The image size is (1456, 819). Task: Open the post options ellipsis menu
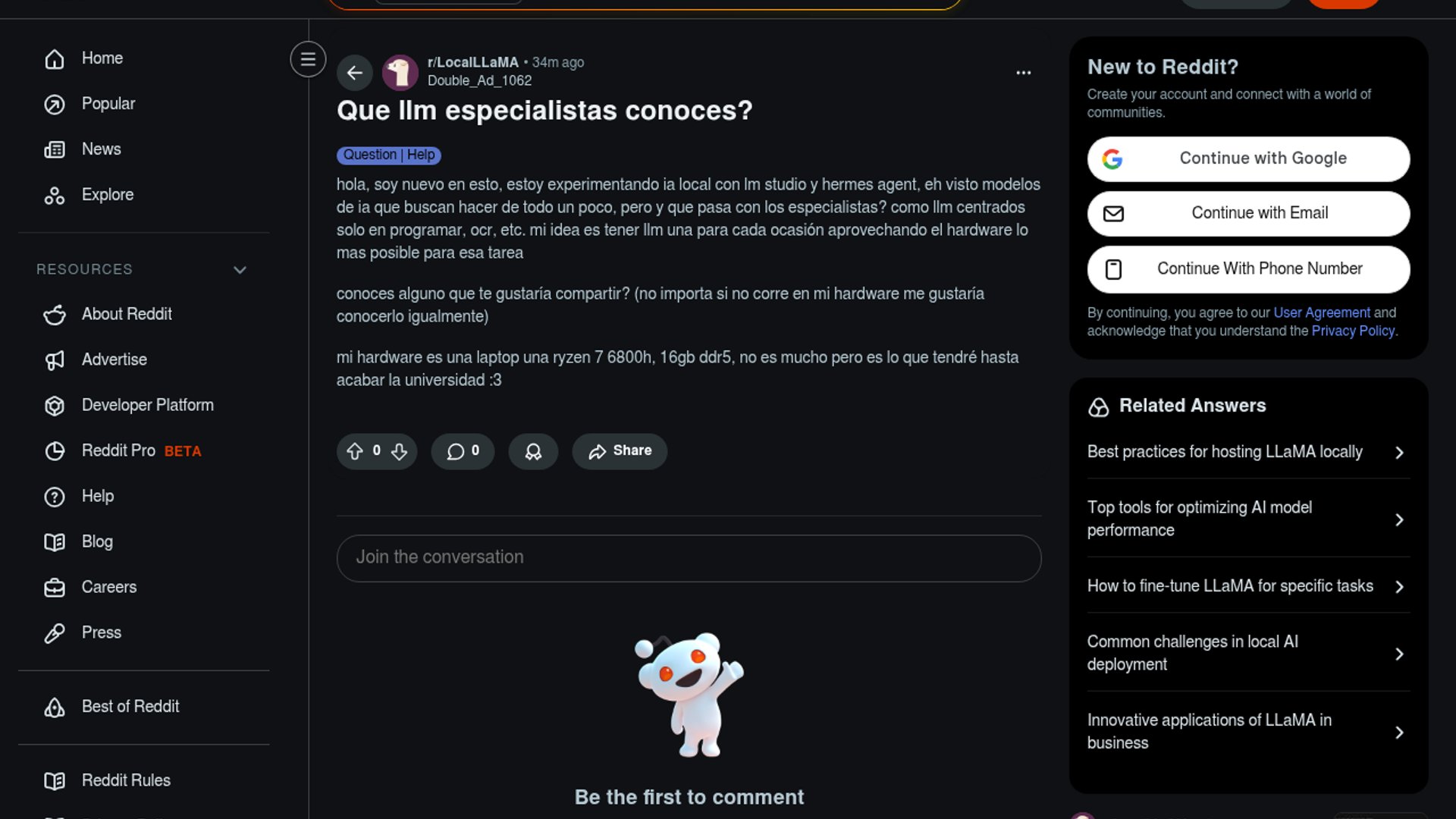[1024, 73]
